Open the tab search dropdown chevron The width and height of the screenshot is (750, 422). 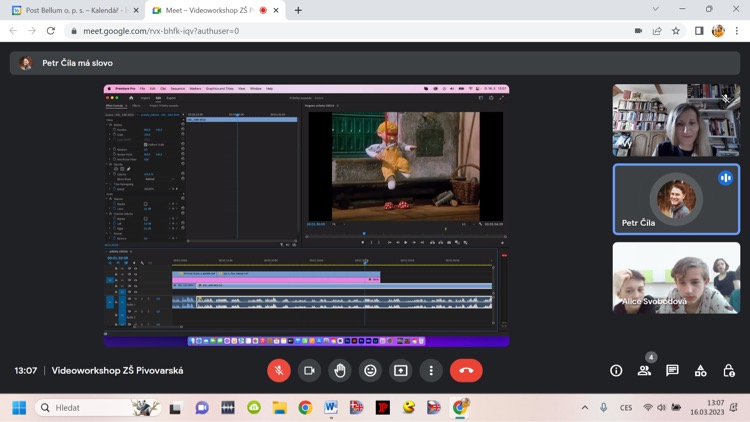[655, 9]
